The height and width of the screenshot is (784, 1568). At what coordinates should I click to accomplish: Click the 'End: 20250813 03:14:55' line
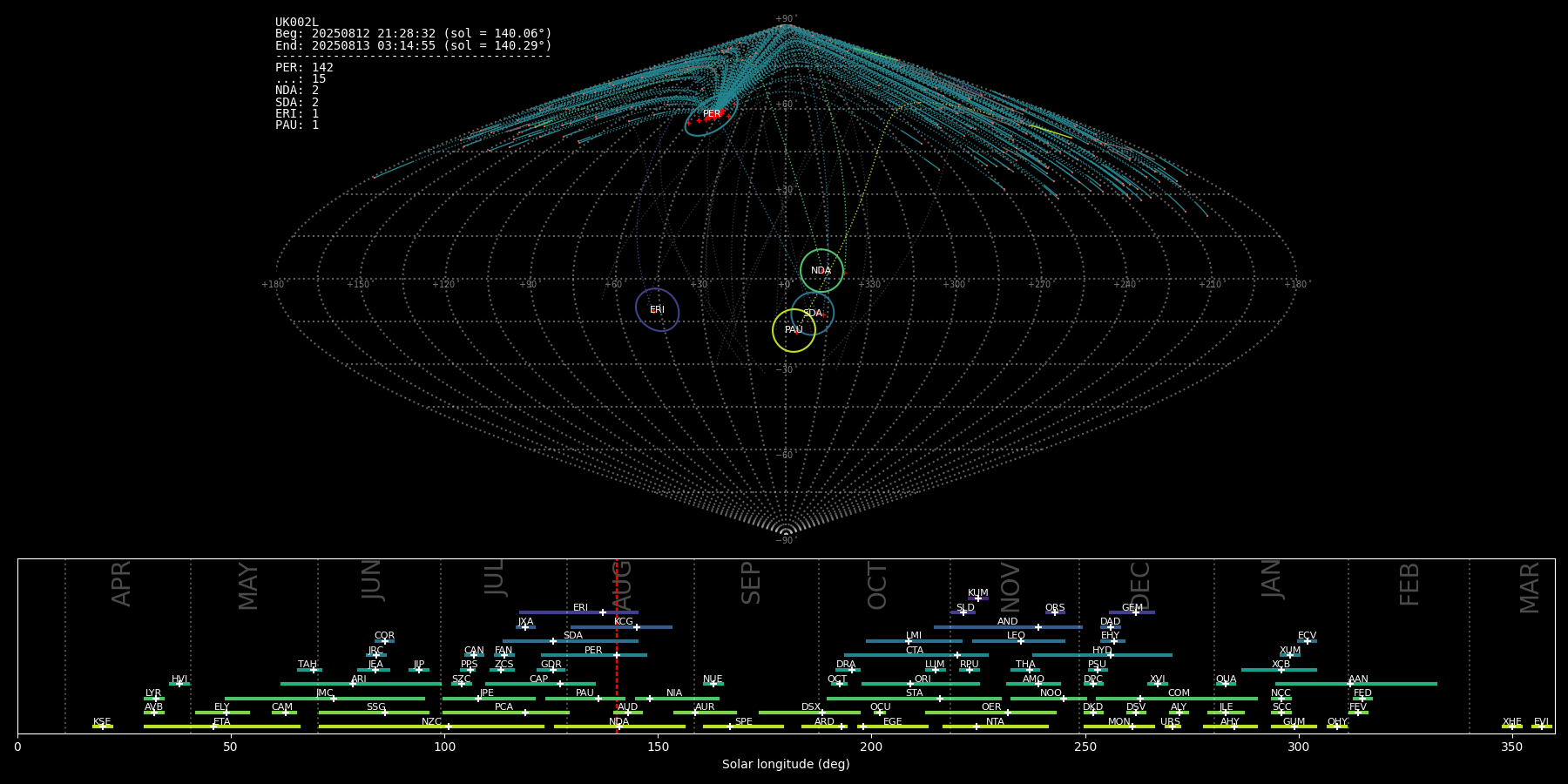pyautogui.click(x=414, y=45)
